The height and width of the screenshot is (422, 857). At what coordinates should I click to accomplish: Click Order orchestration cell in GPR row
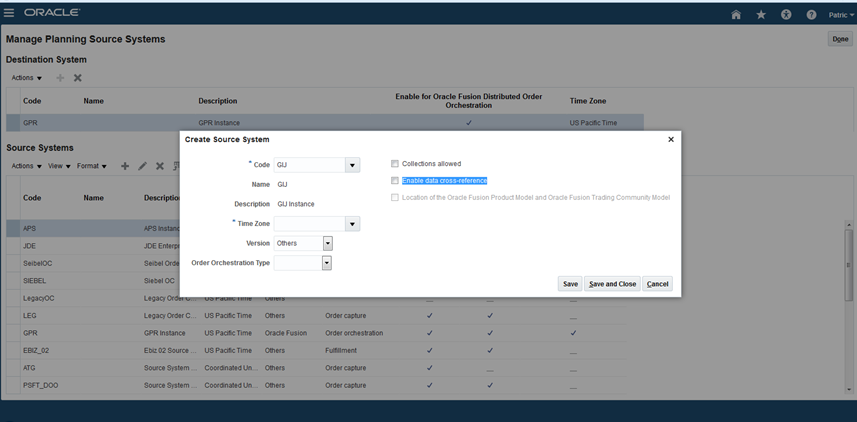point(354,333)
